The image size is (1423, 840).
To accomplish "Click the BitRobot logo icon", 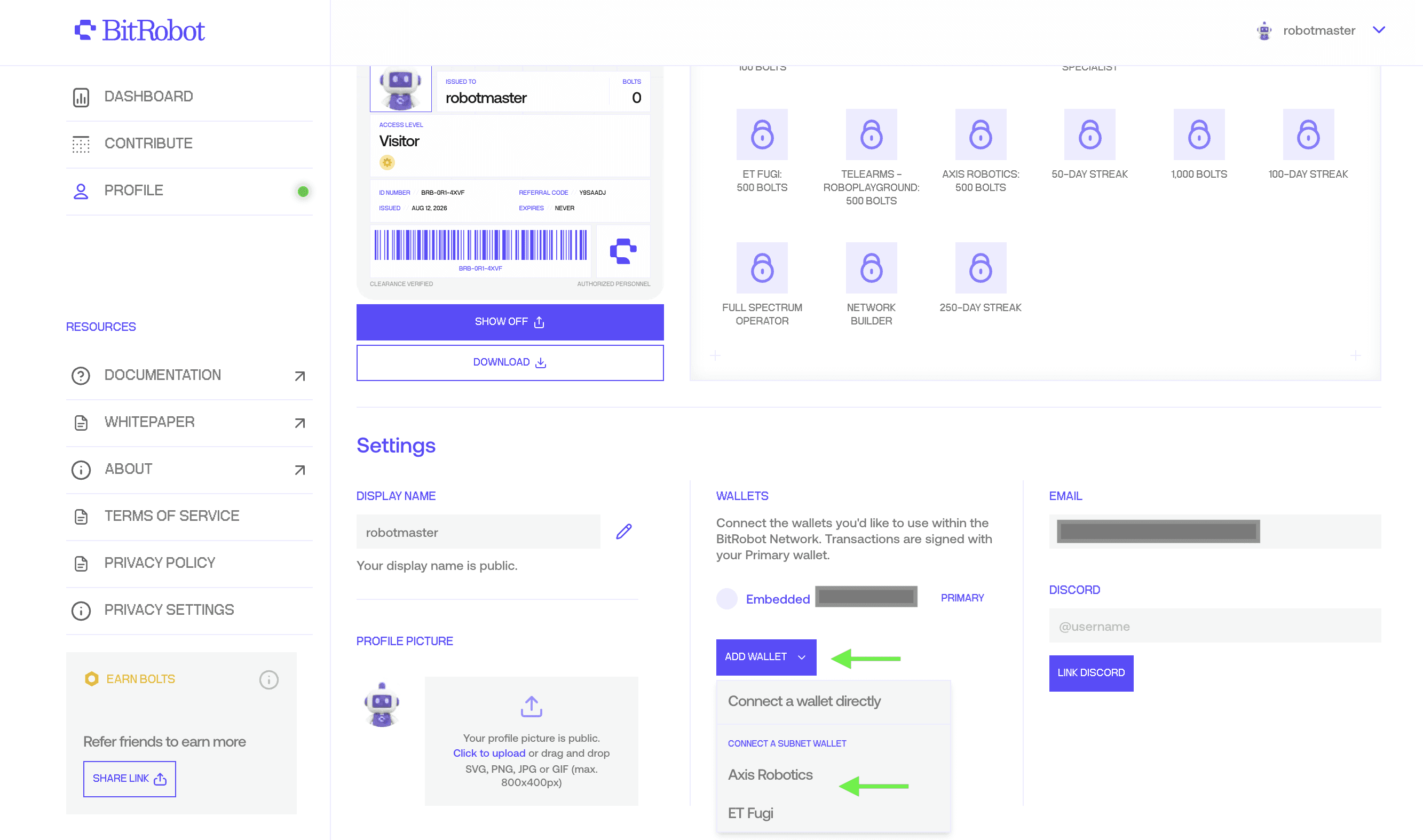I will coord(85,30).
